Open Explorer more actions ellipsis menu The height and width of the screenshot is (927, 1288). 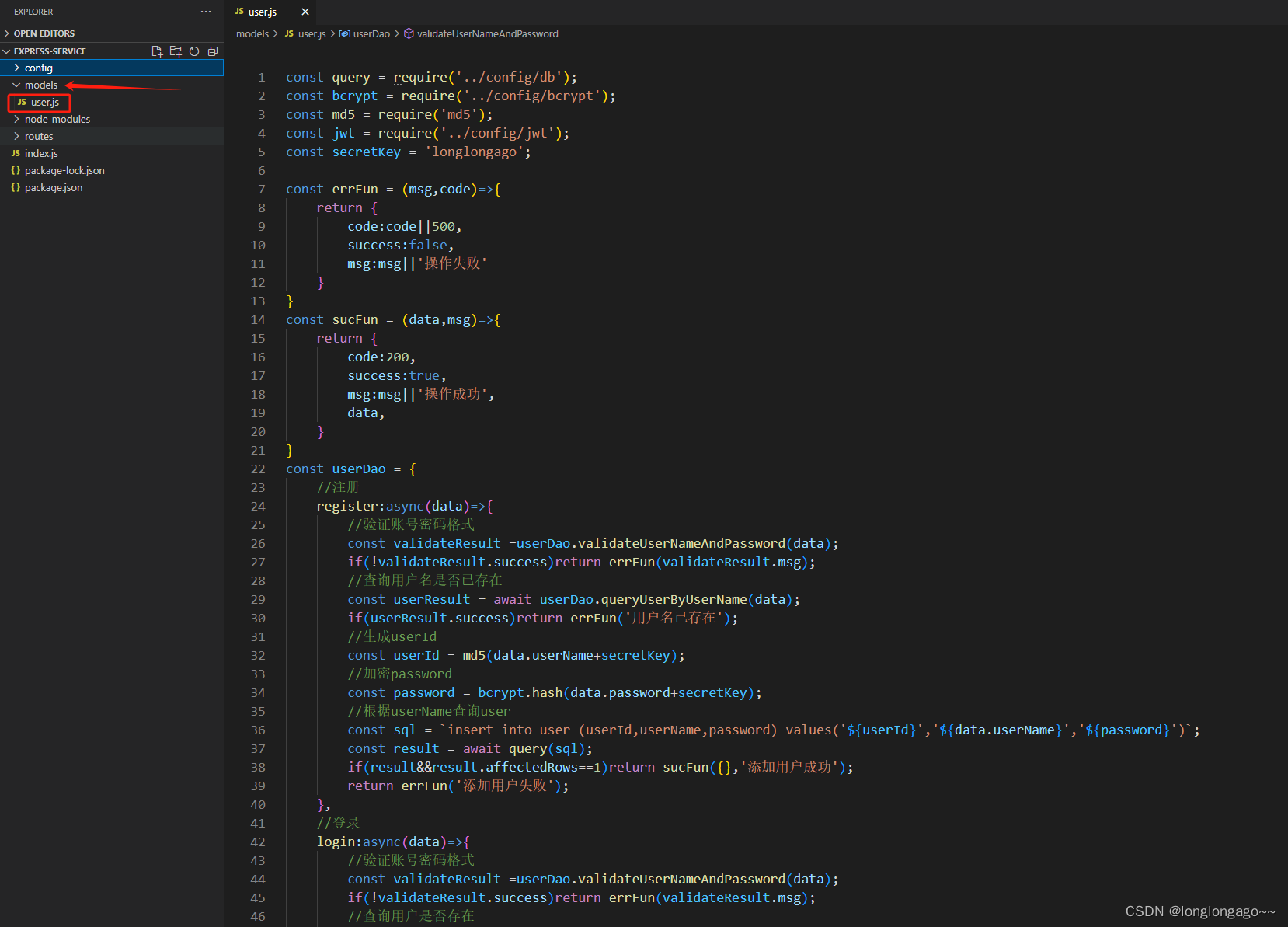(205, 12)
